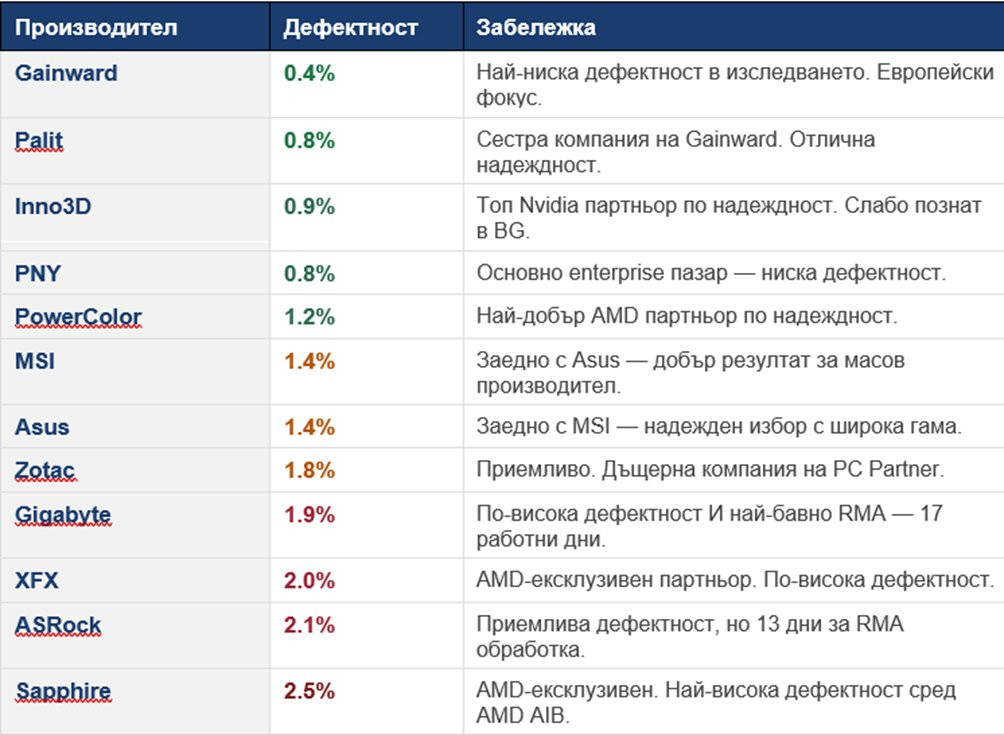Image resolution: width=1004 pixels, height=735 pixels.
Task: Select the Забележка column header
Action: pos(536,27)
